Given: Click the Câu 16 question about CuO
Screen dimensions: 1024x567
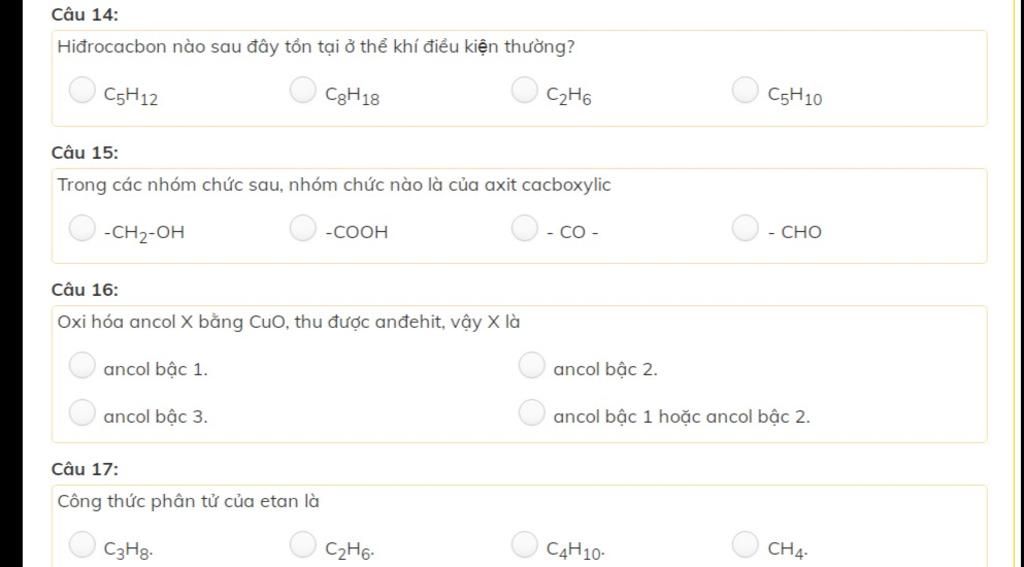Looking at the screenshot, I should 289,322.
